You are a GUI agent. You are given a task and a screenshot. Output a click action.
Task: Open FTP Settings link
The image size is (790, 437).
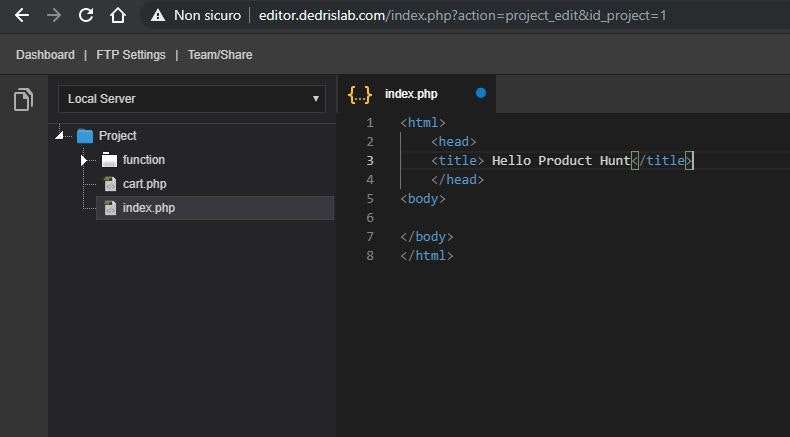pyautogui.click(x=131, y=54)
